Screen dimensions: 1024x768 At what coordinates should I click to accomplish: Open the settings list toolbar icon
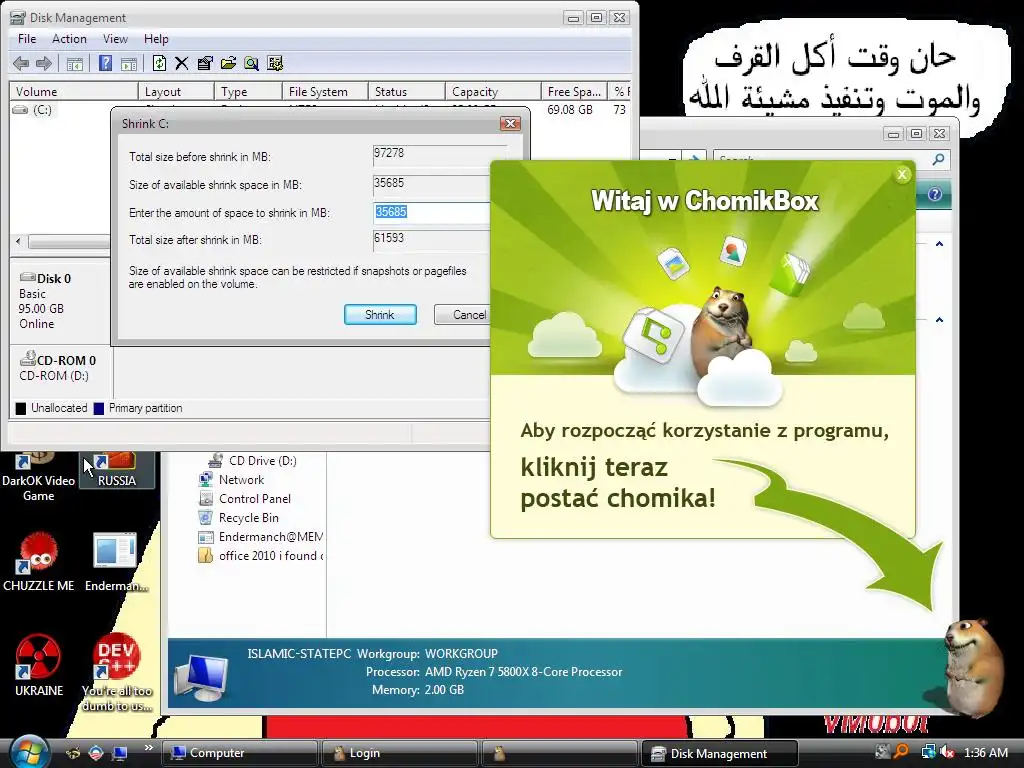point(275,63)
